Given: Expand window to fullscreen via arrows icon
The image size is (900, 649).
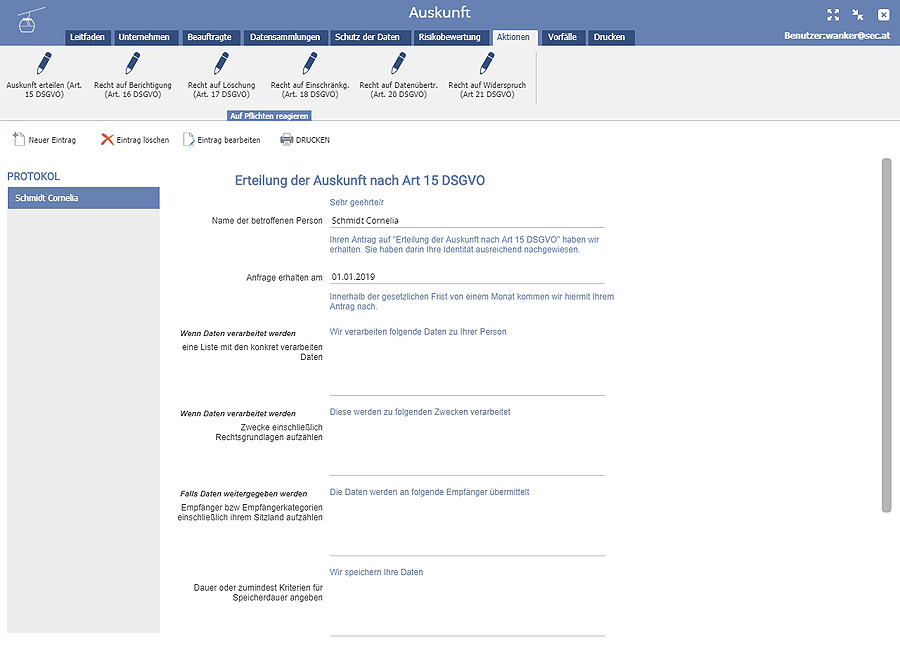Looking at the screenshot, I should [833, 15].
